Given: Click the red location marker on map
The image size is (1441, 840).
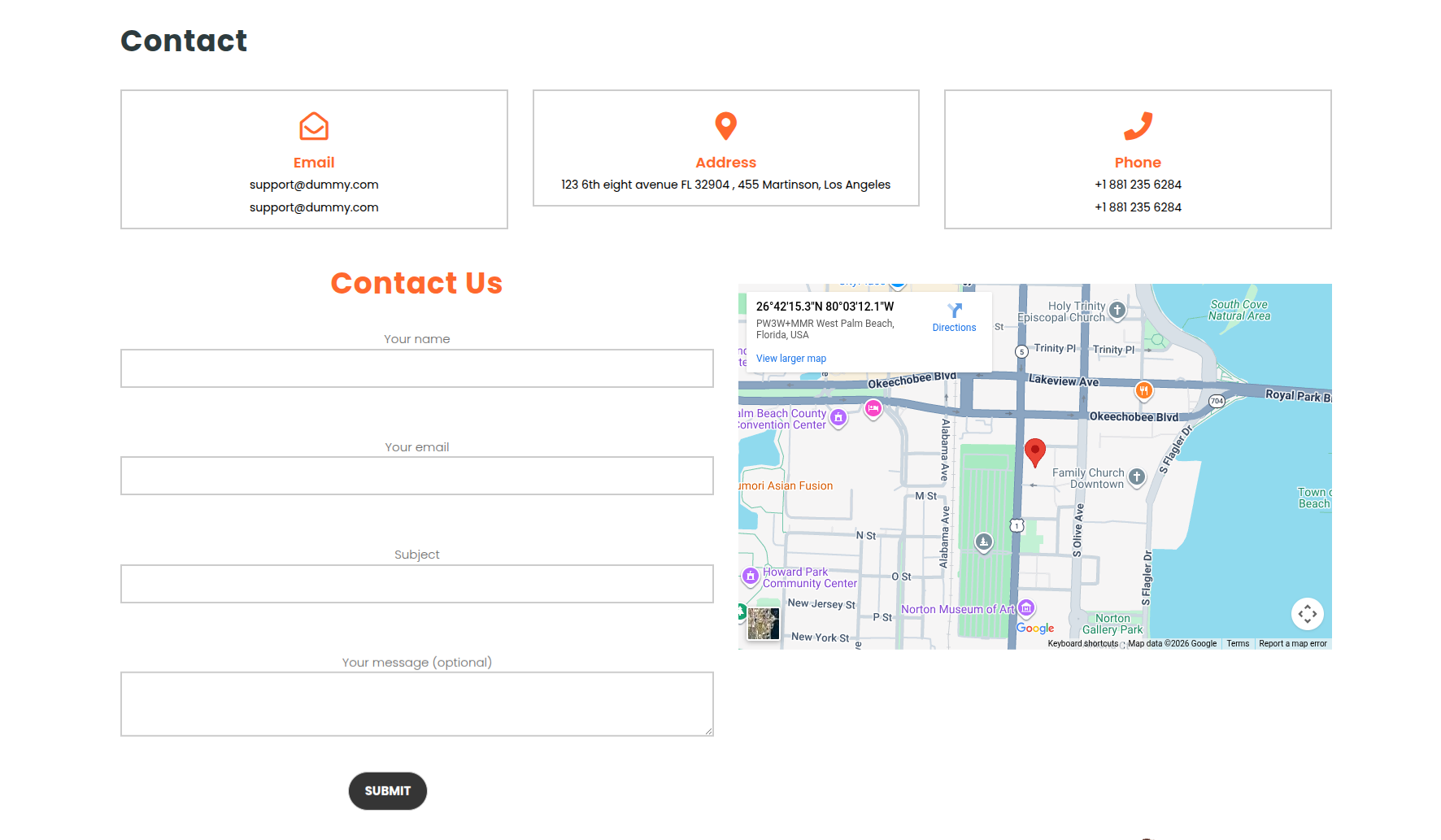Looking at the screenshot, I should click(x=1034, y=451).
